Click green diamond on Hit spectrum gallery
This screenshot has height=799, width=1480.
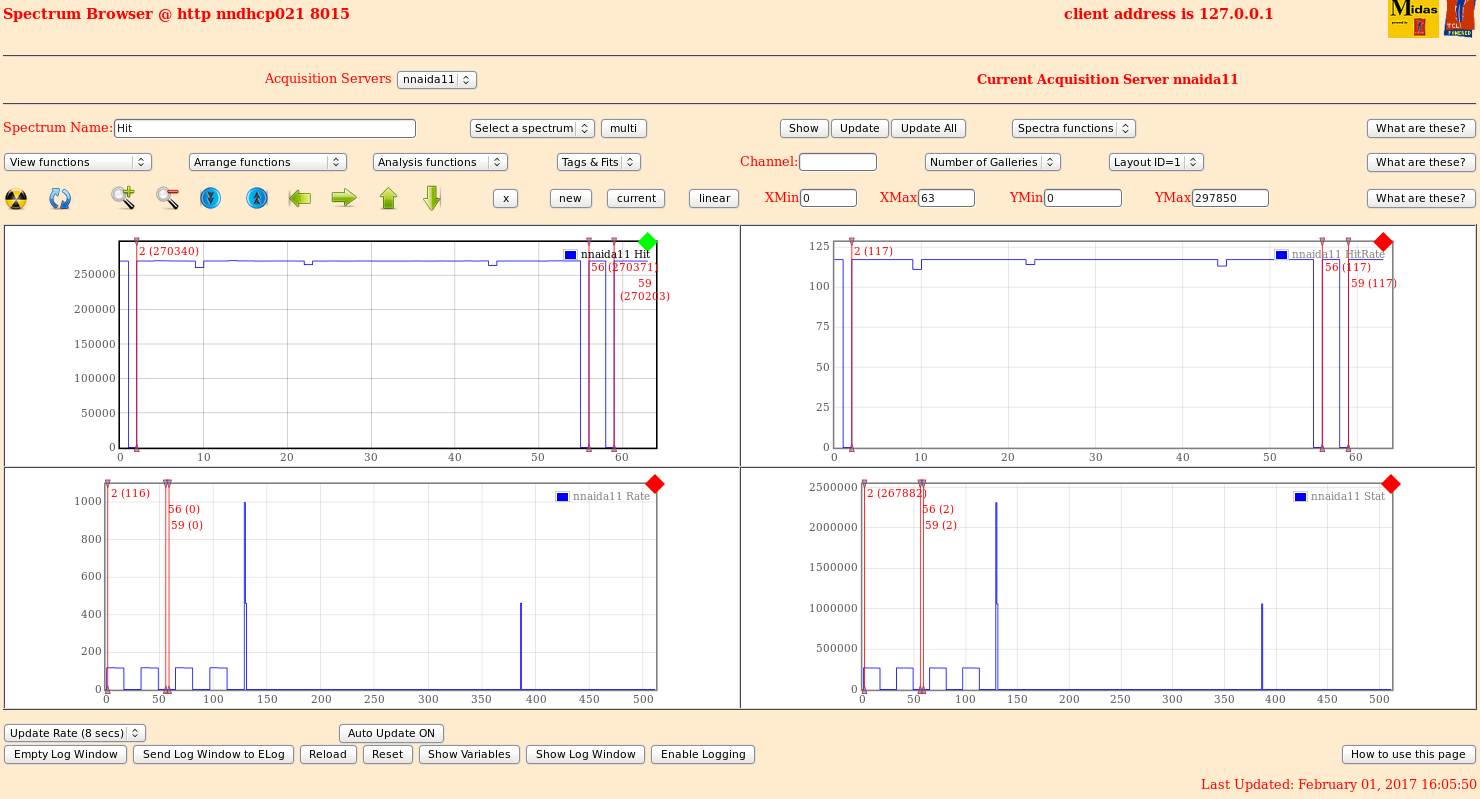click(x=647, y=241)
